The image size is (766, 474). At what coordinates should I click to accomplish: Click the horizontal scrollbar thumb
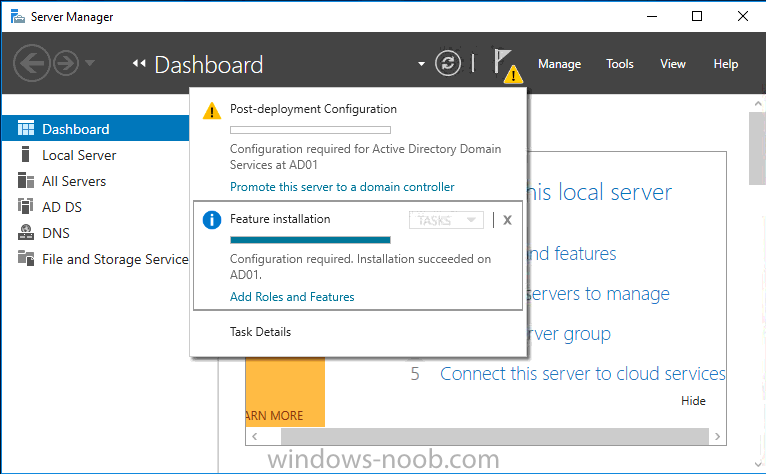point(494,436)
